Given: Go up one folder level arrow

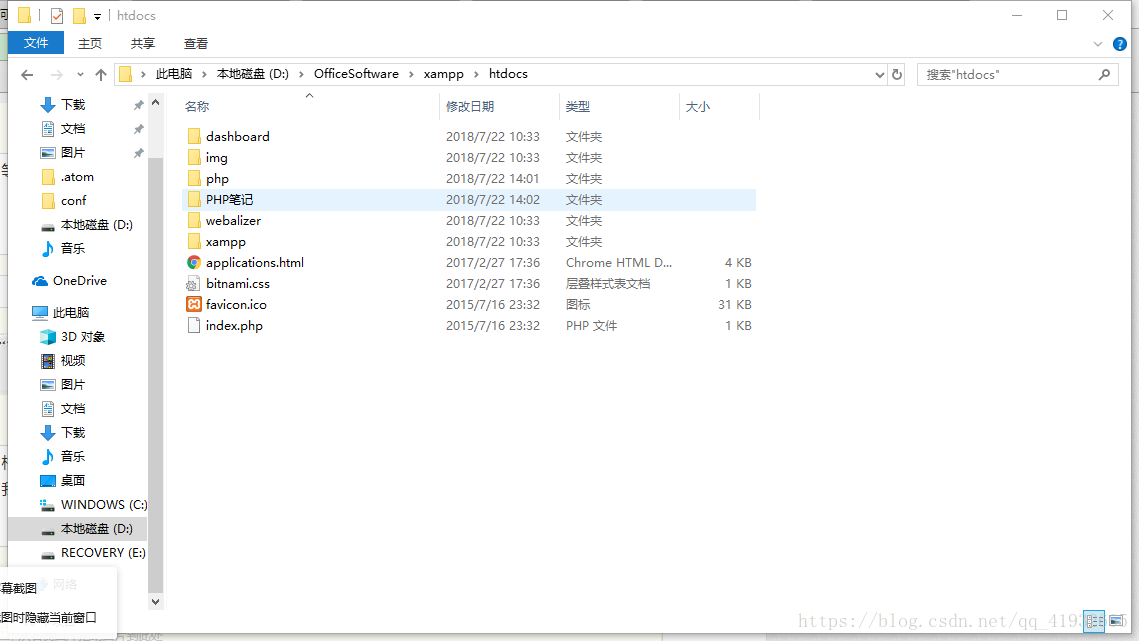Looking at the screenshot, I should (x=101, y=74).
